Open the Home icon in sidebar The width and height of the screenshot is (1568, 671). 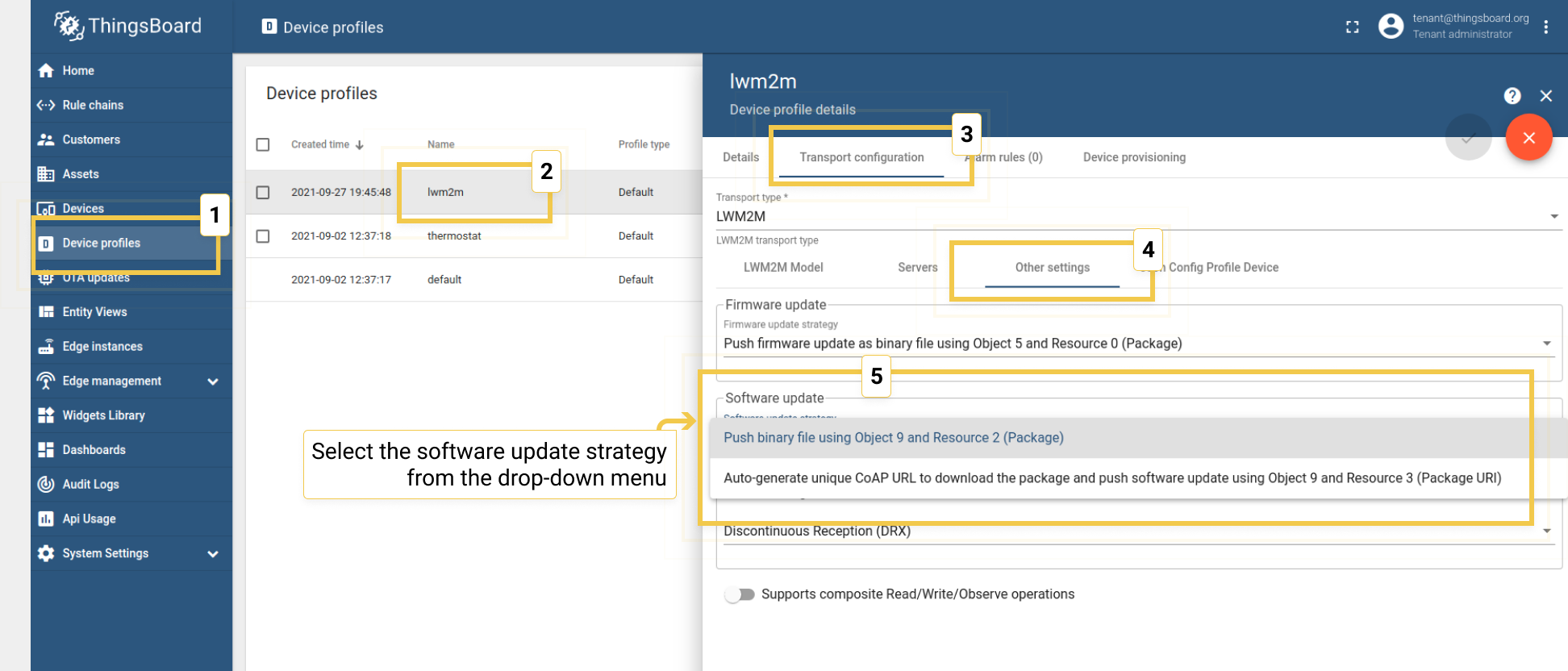point(46,71)
